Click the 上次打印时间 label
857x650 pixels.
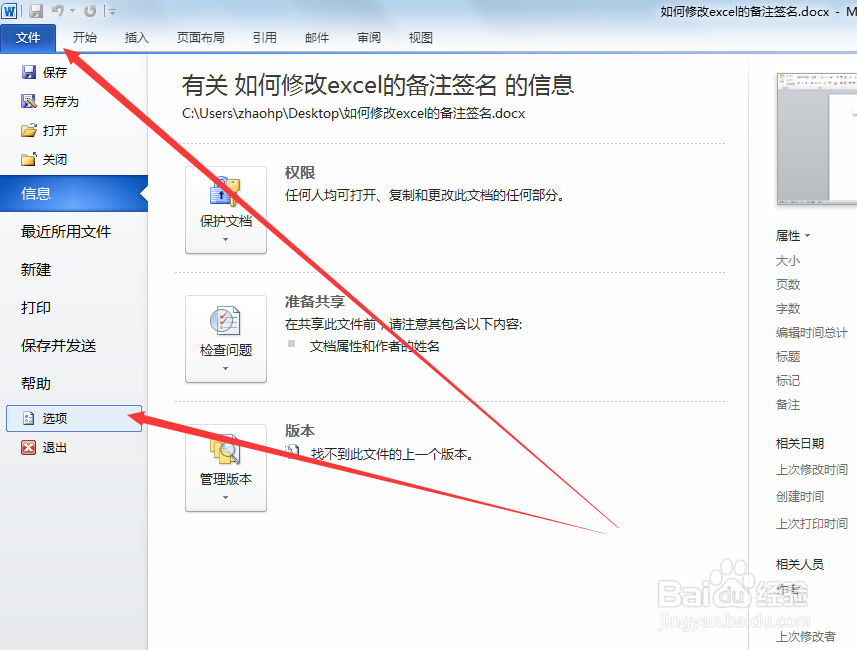pyautogui.click(x=812, y=524)
